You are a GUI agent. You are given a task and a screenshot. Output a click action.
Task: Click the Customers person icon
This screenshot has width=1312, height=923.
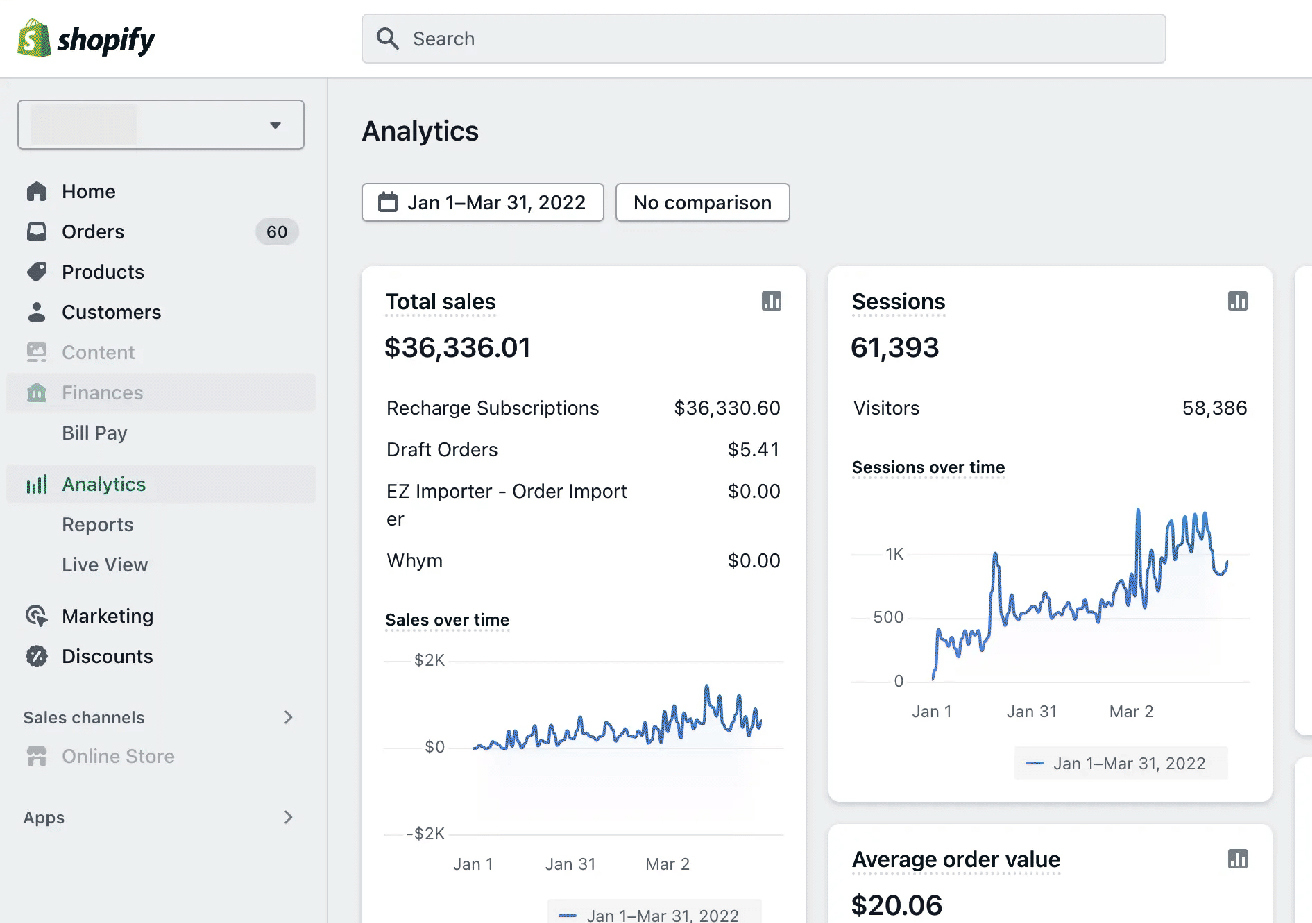(37, 312)
